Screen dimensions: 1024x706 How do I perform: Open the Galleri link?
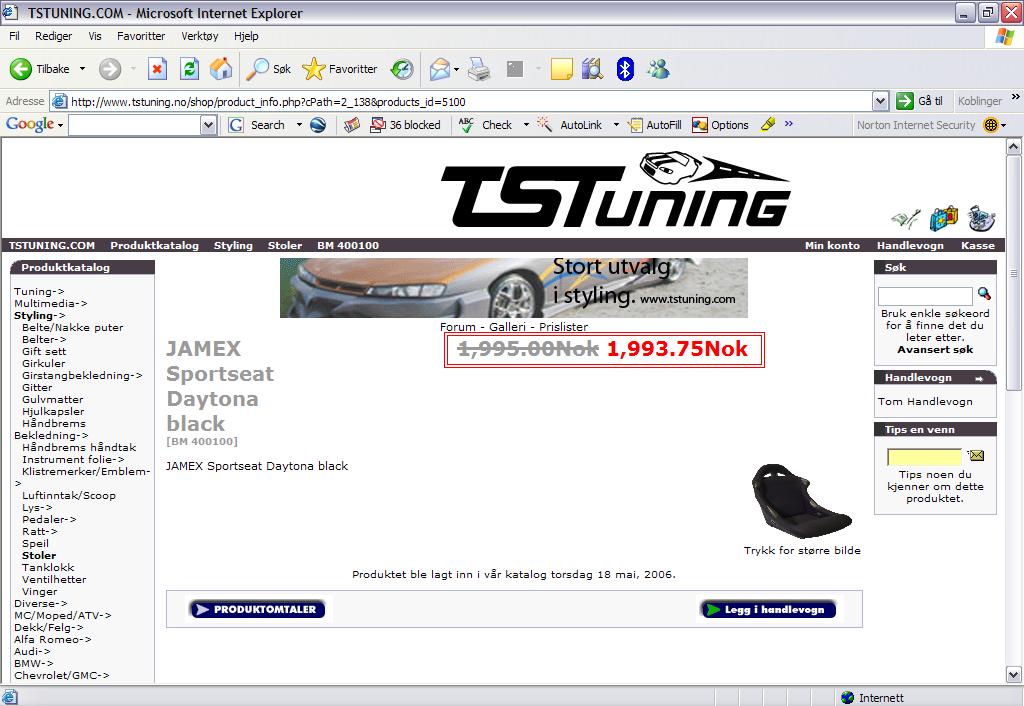tap(507, 327)
